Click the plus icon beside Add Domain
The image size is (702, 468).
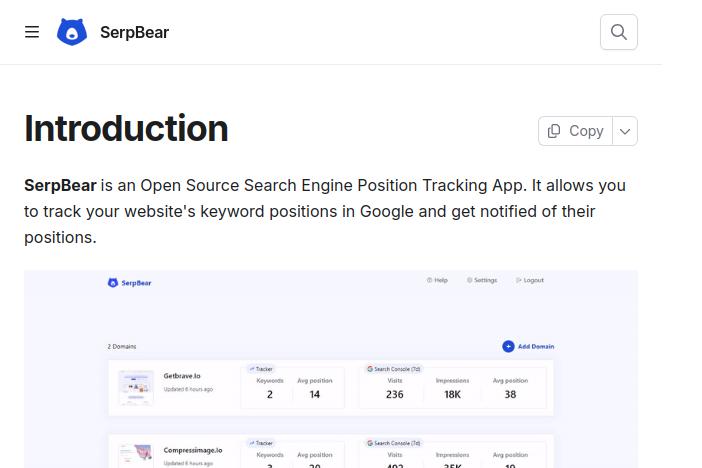(508, 347)
